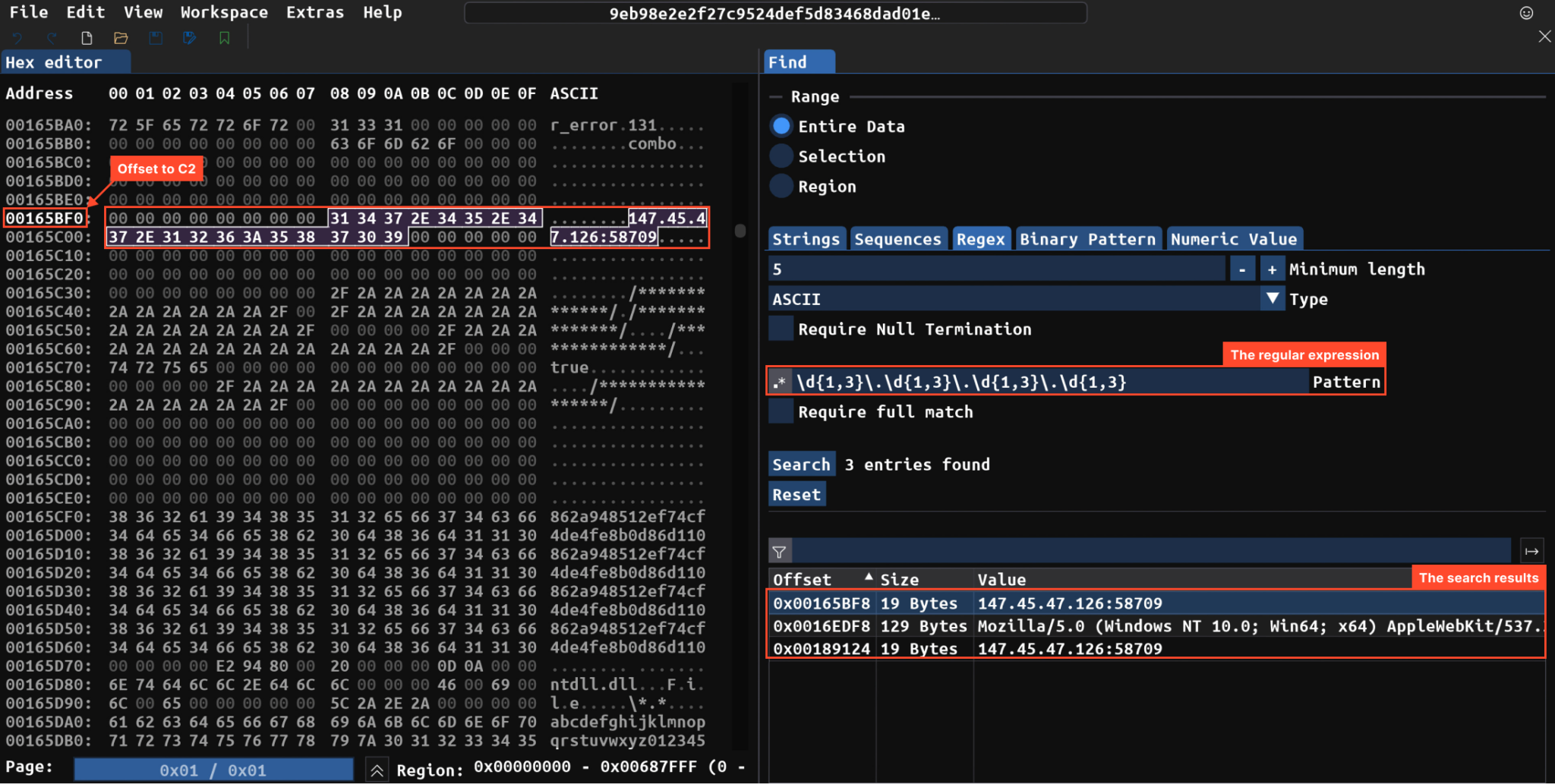Click the hex editor vertical scrollbar handle

click(740, 231)
